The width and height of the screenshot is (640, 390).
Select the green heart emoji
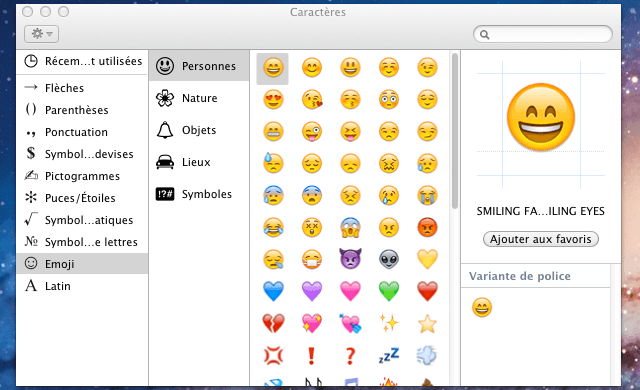[x=389, y=291]
